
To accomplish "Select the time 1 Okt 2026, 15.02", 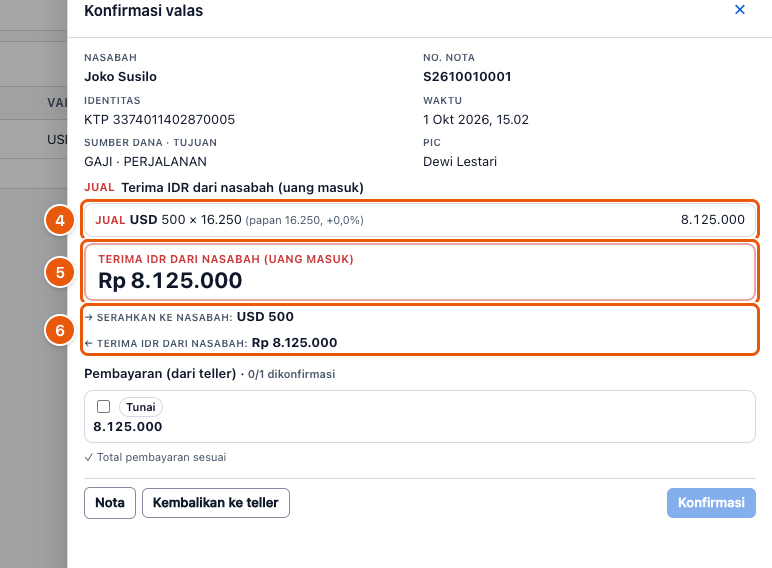I will [476, 120].
